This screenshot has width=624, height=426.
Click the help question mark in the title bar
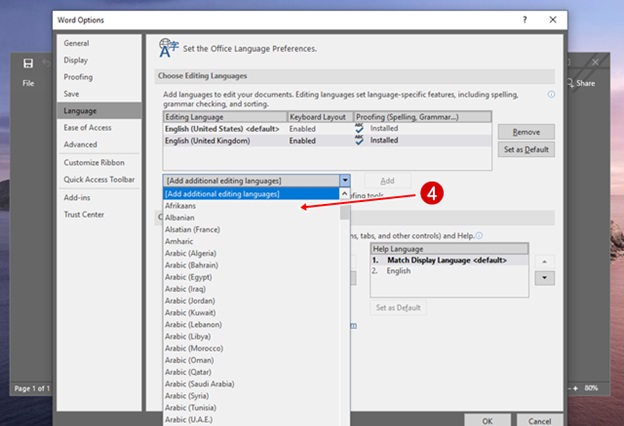coord(525,20)
